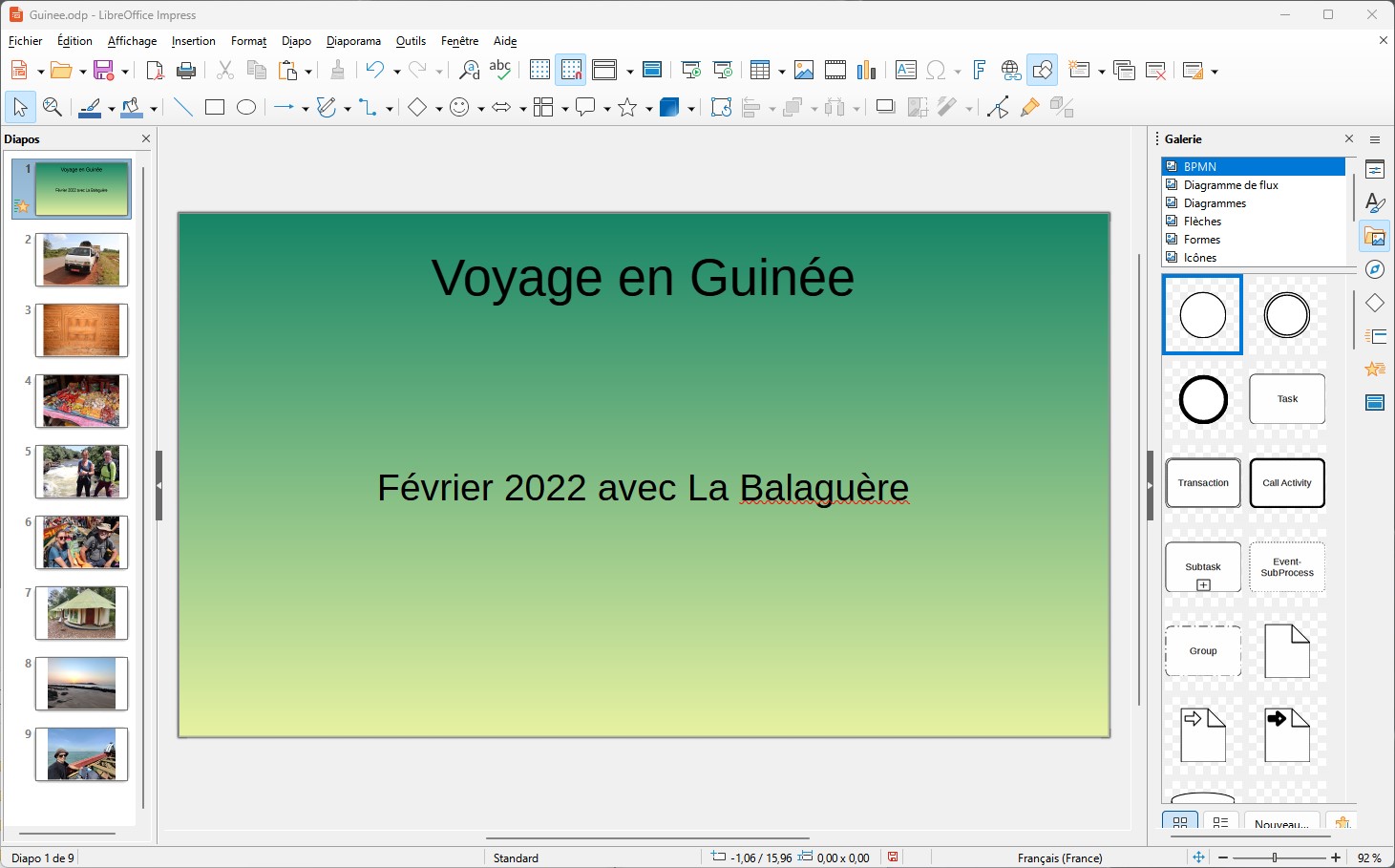Image resolution: width=1395 pixels, height=868 pixels.
Task: Click the zoom slider in status bar
Action: pyautogui.click(x=1275, y=857)
